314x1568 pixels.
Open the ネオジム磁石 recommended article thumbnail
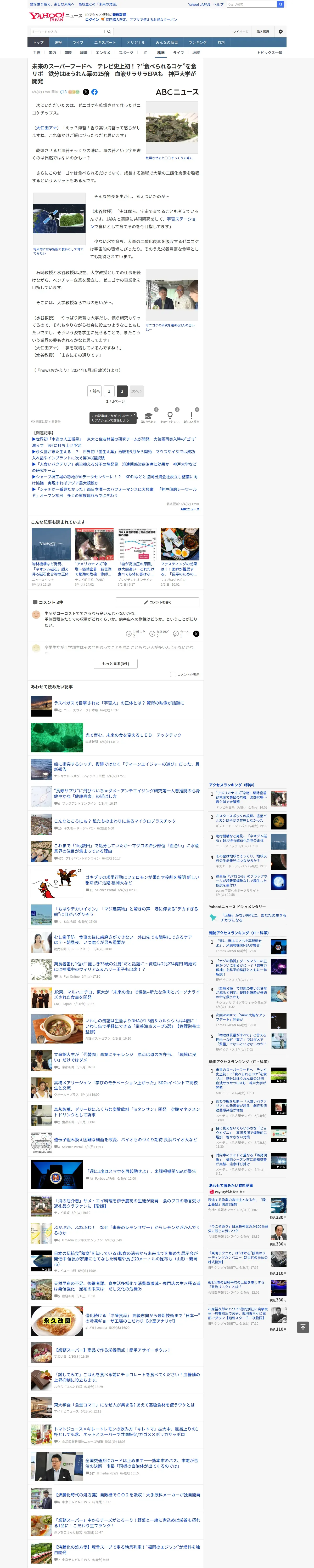pyautogui.click(x=51, y=544)
